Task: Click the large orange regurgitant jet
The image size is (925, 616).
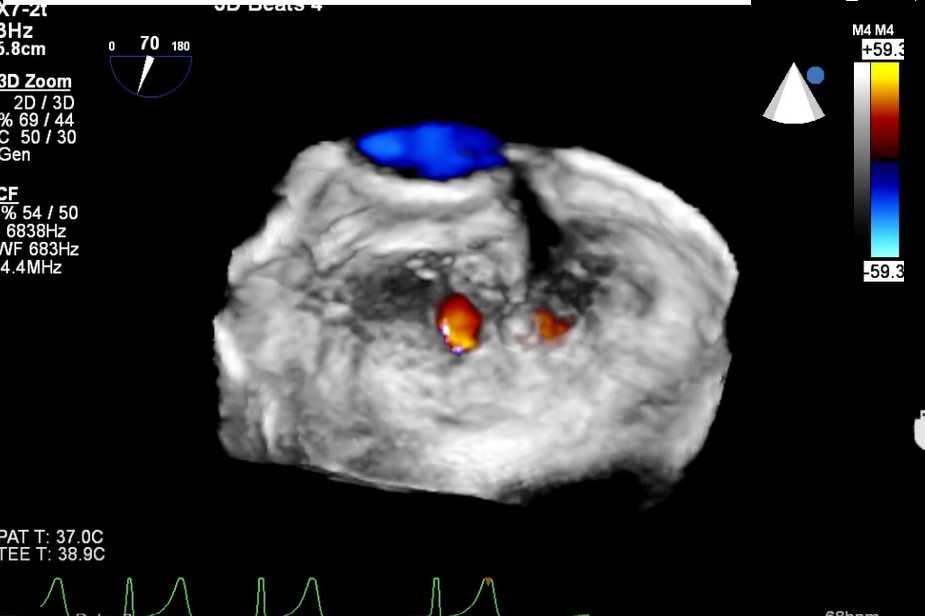Action: 459,319
